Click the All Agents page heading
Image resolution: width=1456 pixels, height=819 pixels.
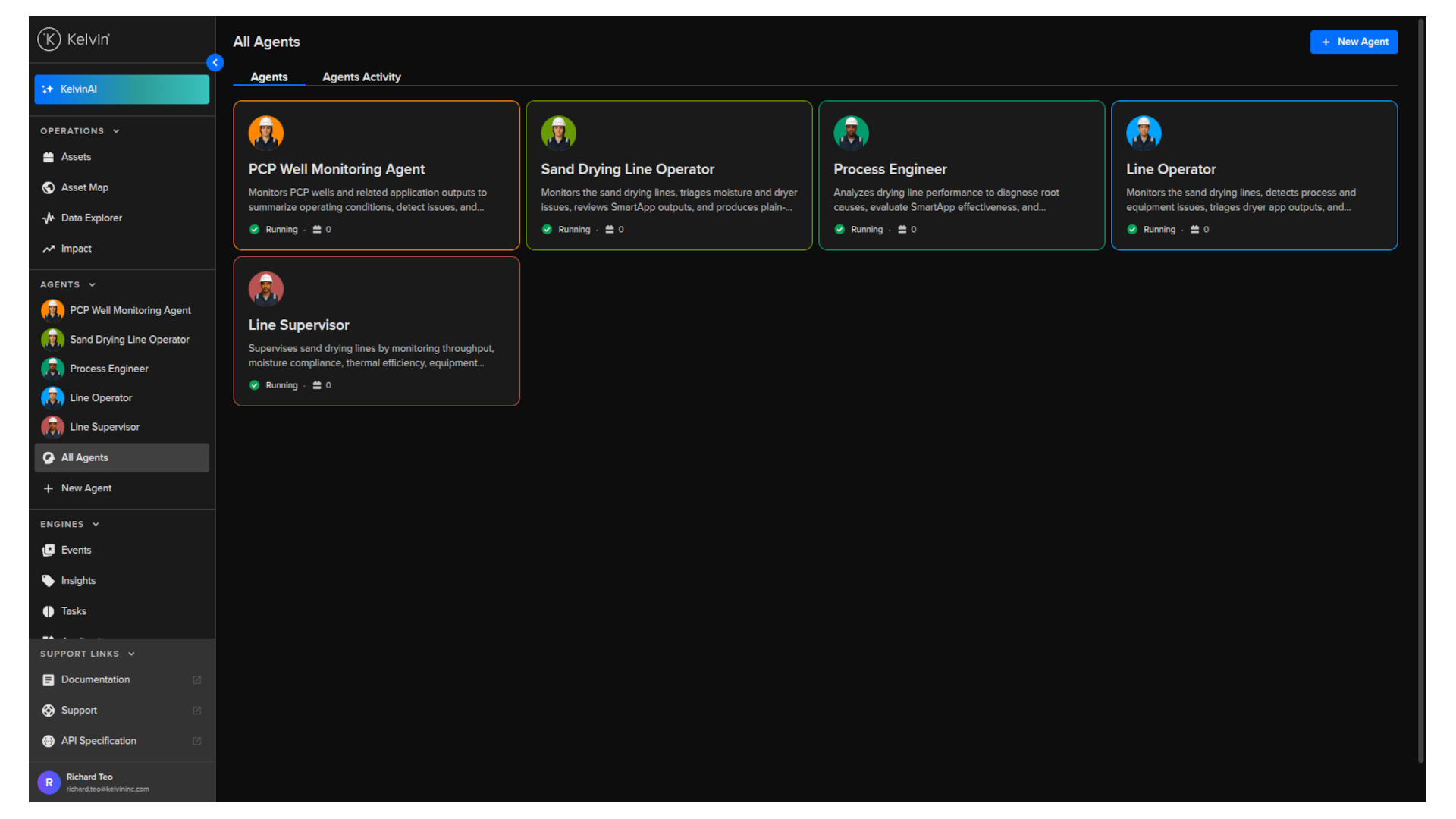tap(266, 42)
